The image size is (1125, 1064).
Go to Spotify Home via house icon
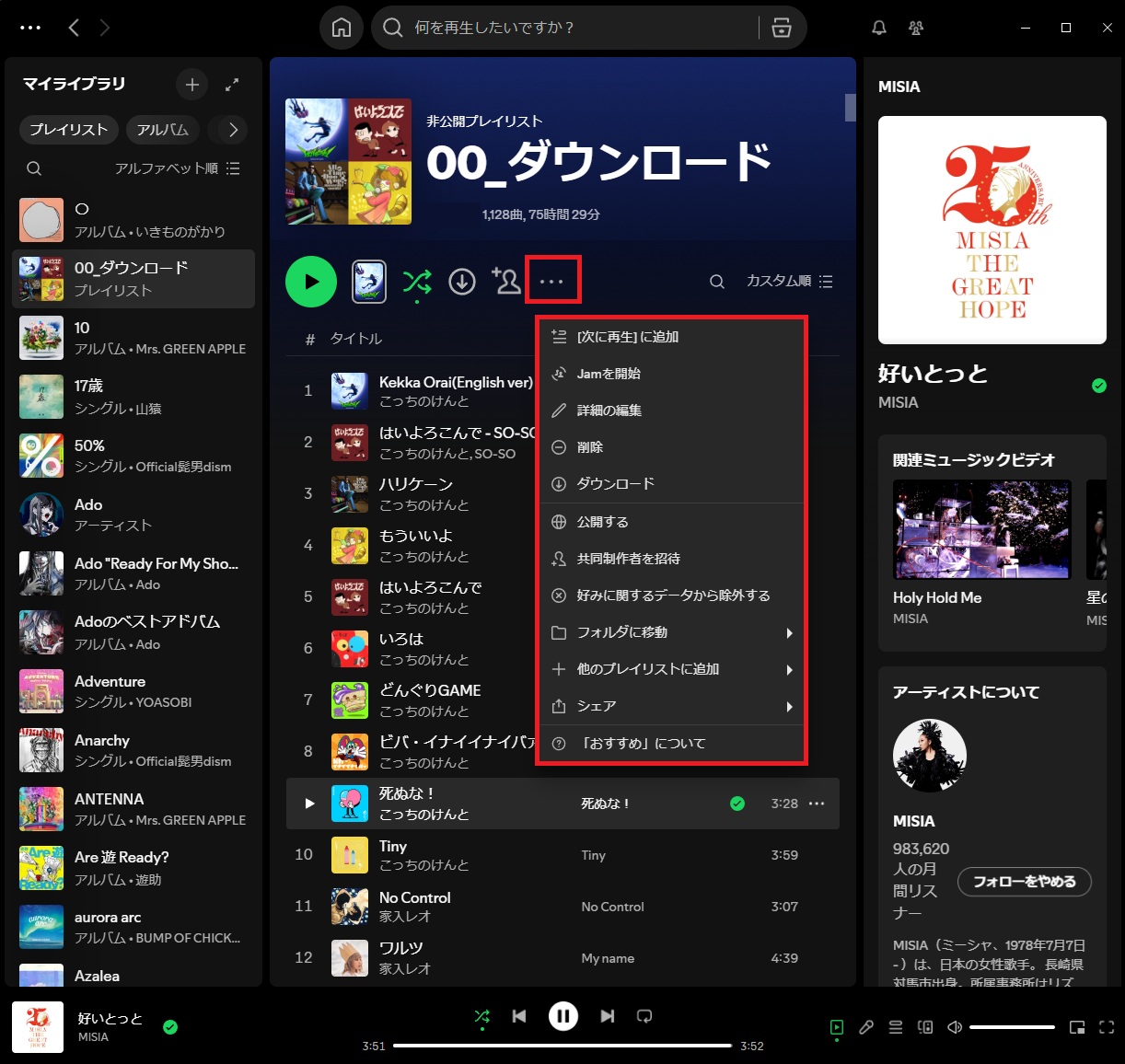point(342,28)
